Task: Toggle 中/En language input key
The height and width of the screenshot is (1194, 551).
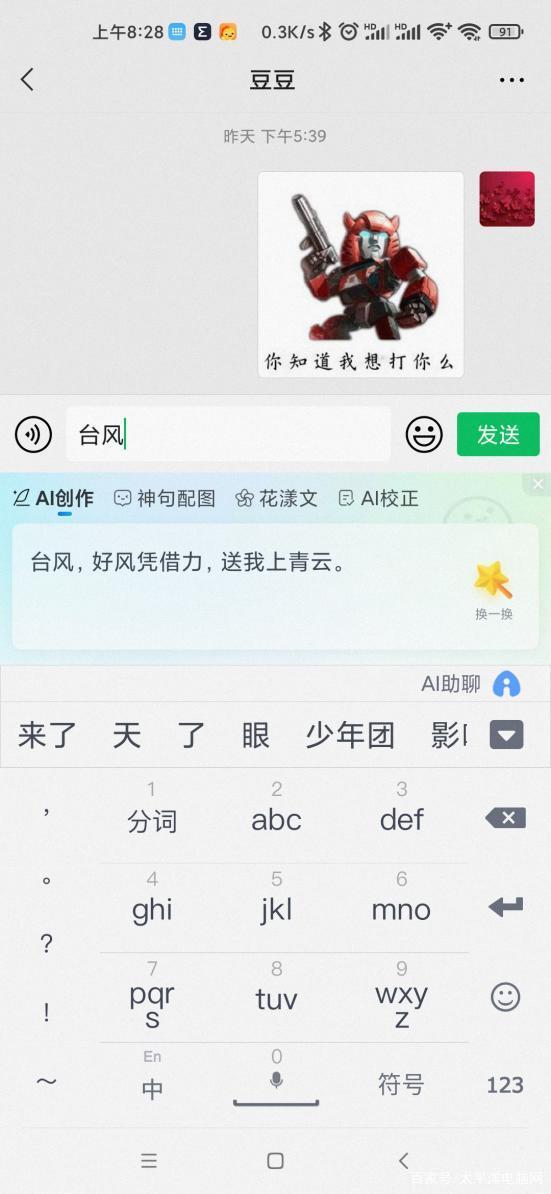Action: (x=152, y=1077)
